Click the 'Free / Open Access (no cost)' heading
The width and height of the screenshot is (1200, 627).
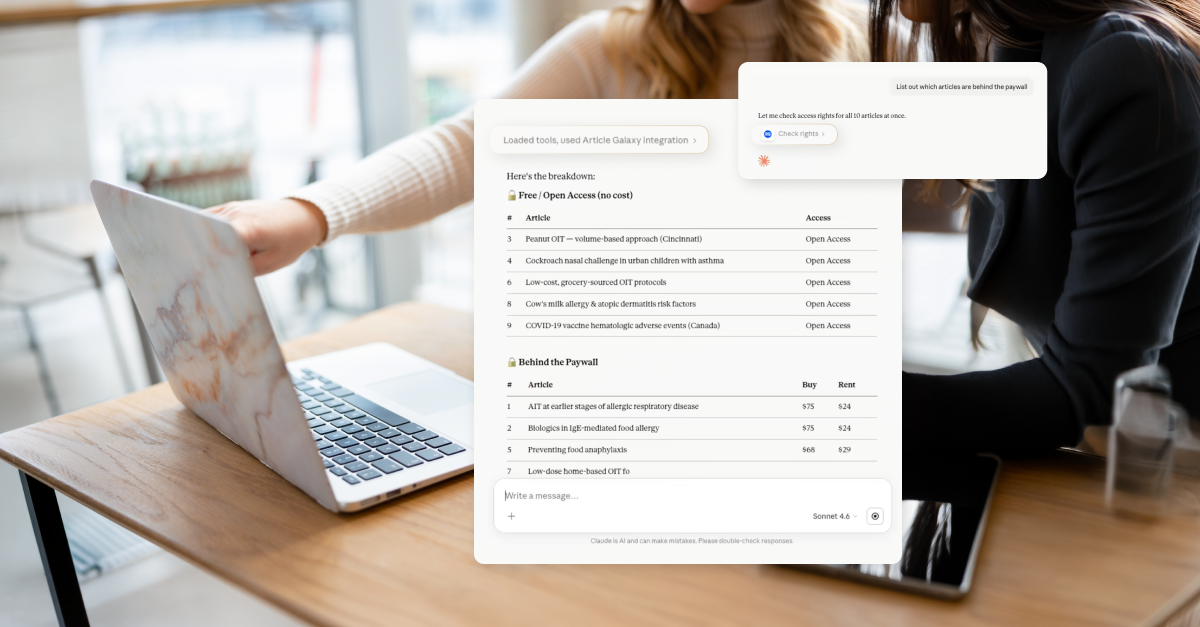[575, 195]
